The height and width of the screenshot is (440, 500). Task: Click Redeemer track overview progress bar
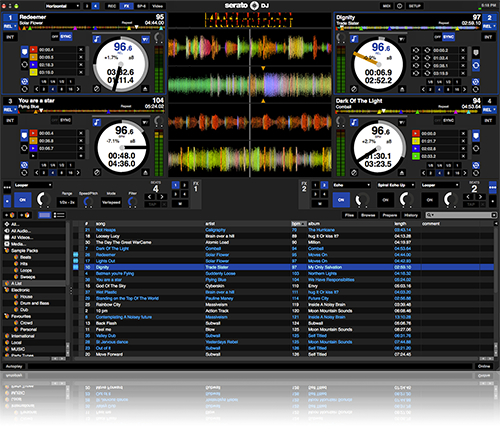[92, 28]
